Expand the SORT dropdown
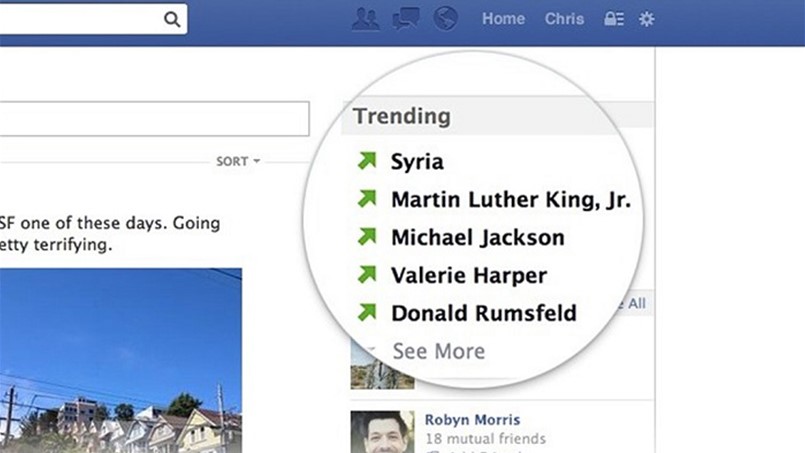The image size is (805, 453). [238, 161]
